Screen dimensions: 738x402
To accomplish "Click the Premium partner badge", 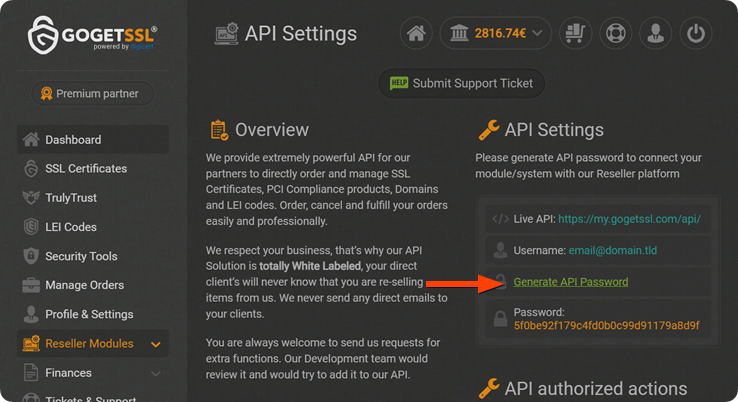I will tap(93, 93).
